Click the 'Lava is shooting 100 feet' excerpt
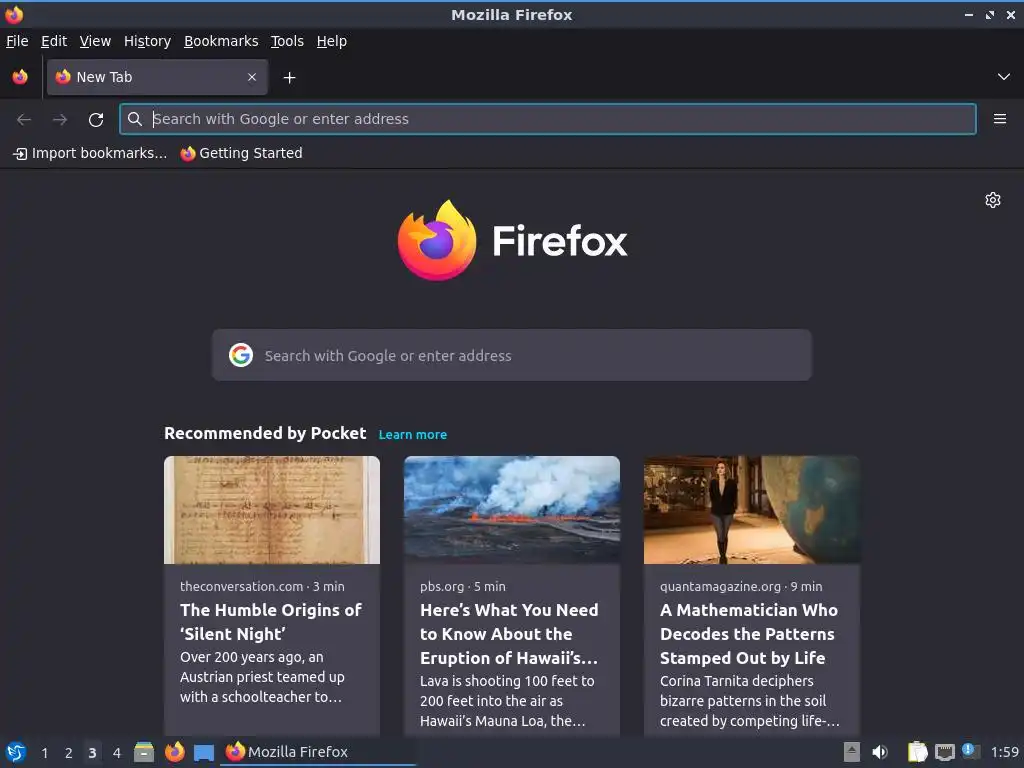The image size is (1024, 768). click(507, 701)
